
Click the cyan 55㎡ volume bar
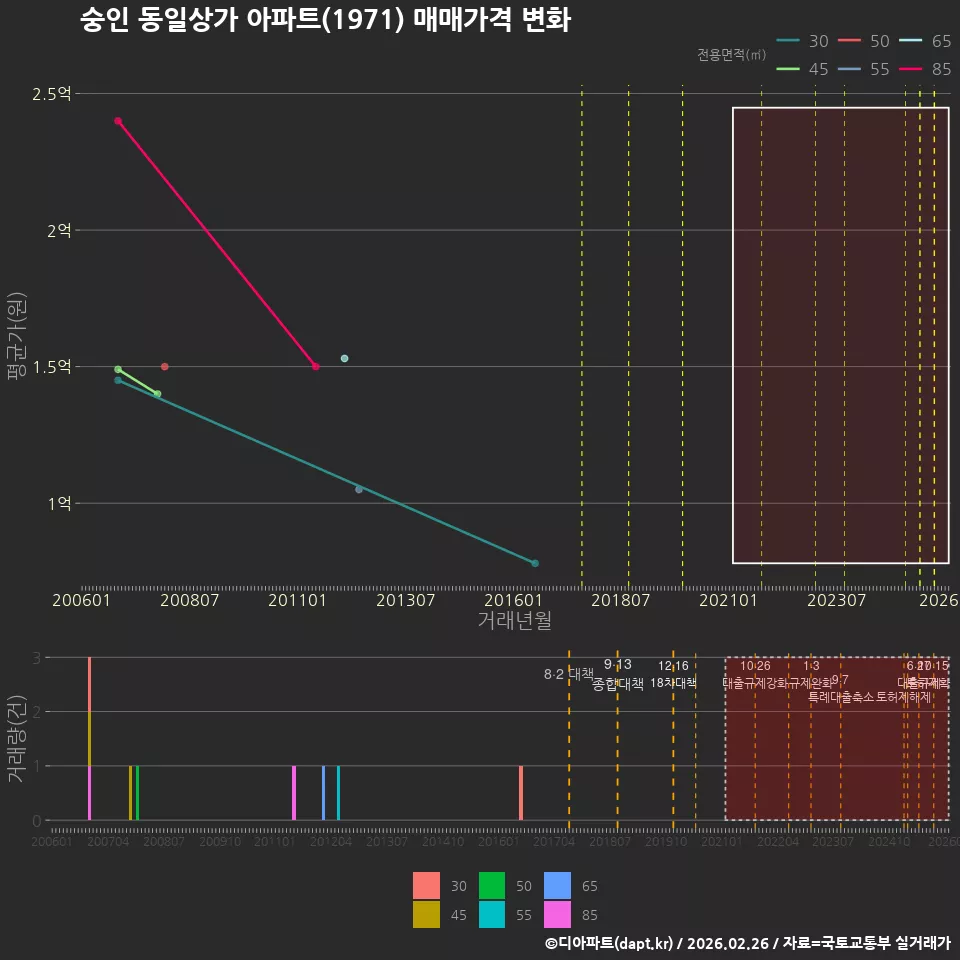coord(338,793)
